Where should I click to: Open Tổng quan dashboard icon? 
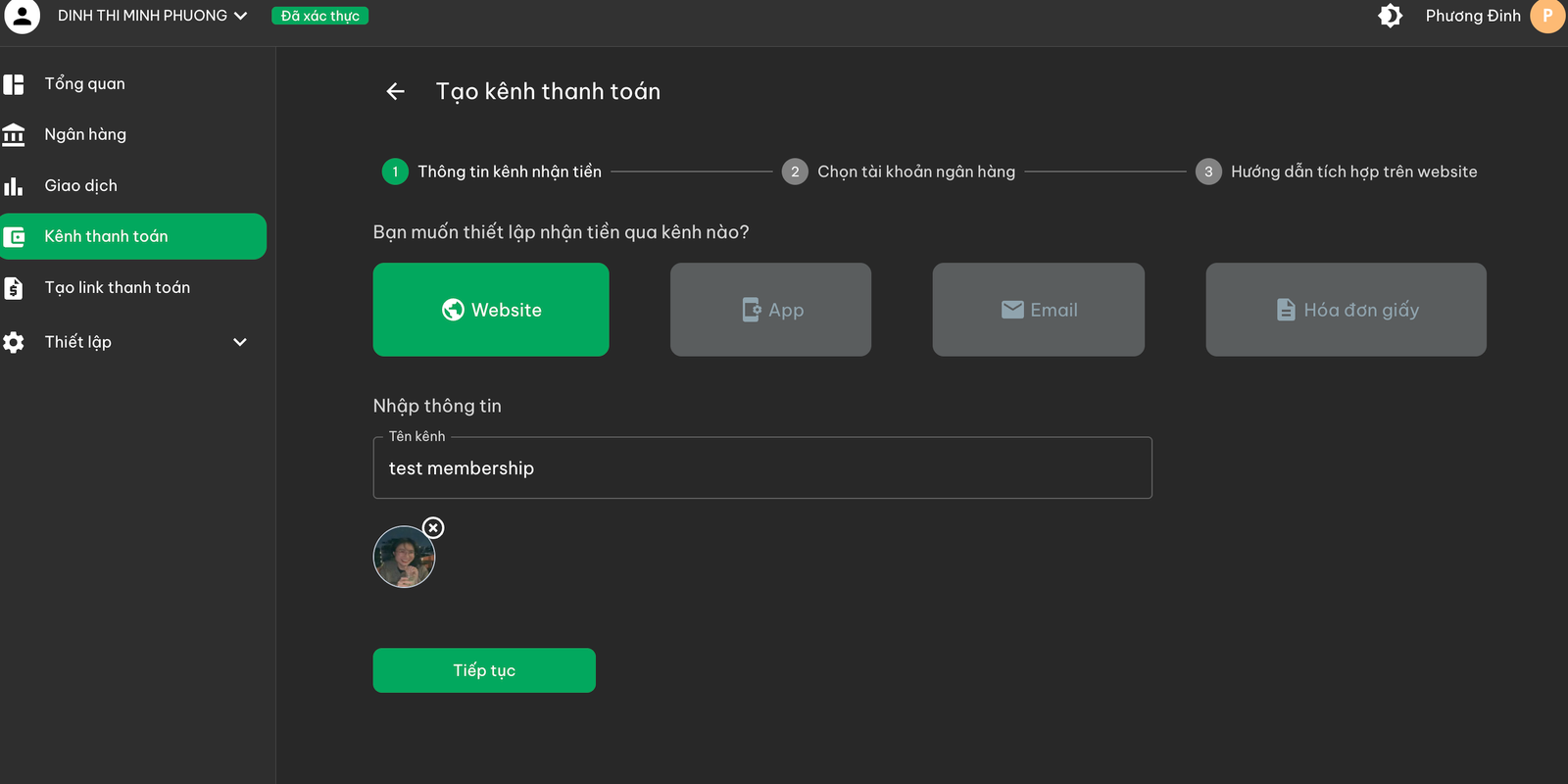click(x=14, y=84)
